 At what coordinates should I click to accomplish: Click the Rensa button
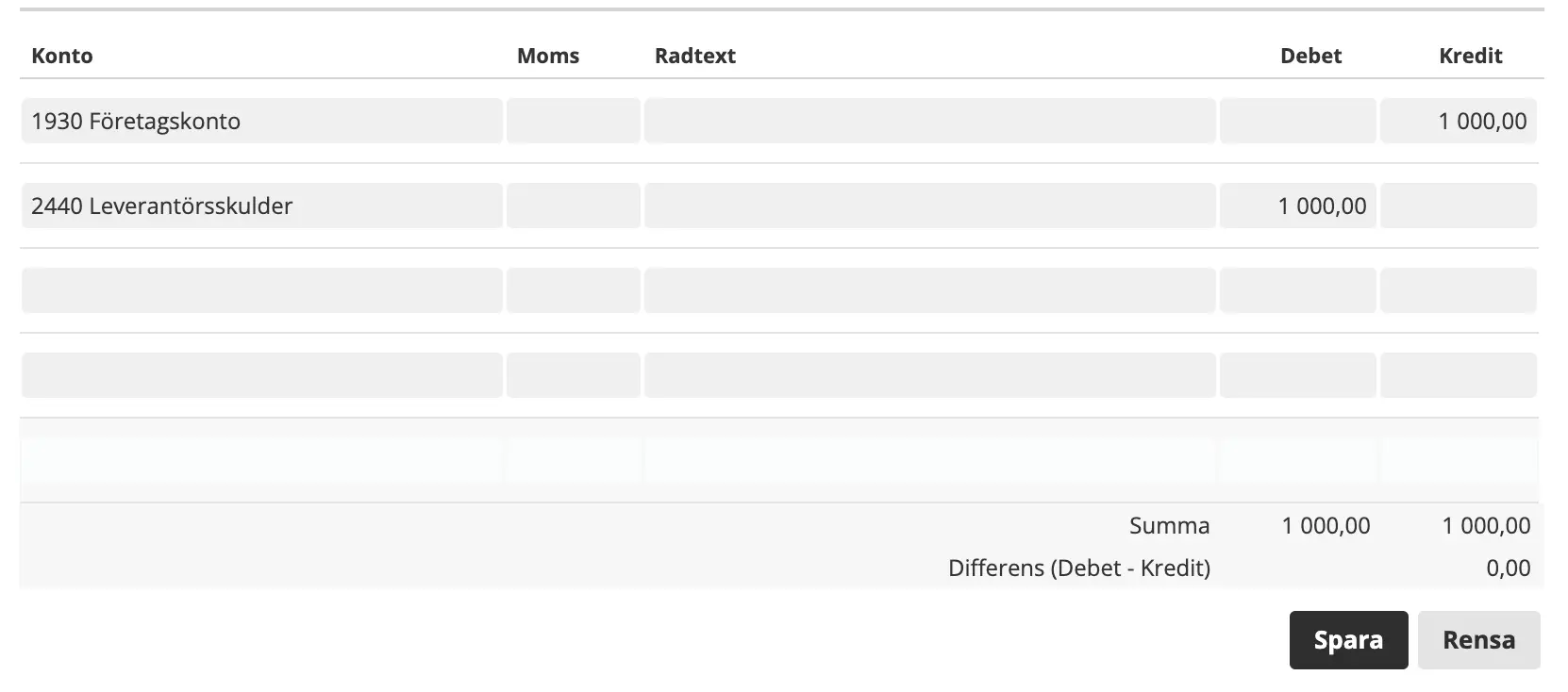(1478, 640)
